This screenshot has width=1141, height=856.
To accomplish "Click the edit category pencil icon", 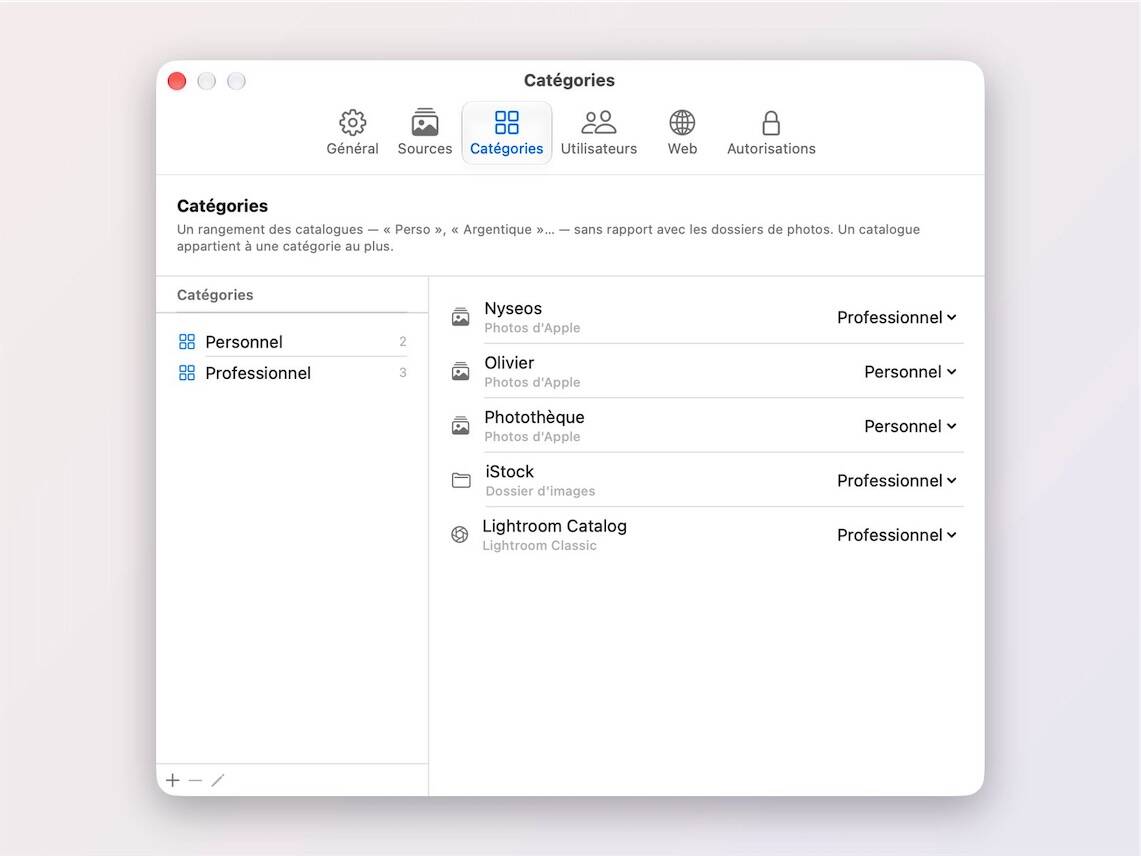I will click(x=218, y=780).
